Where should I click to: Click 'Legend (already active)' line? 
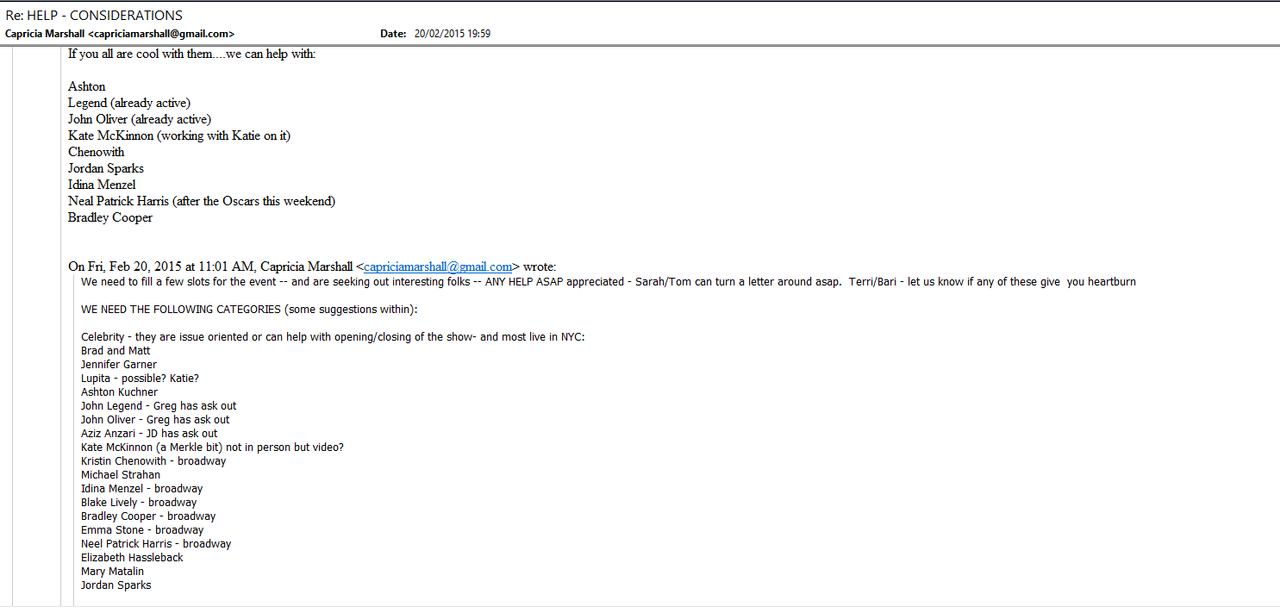[129, 103]
